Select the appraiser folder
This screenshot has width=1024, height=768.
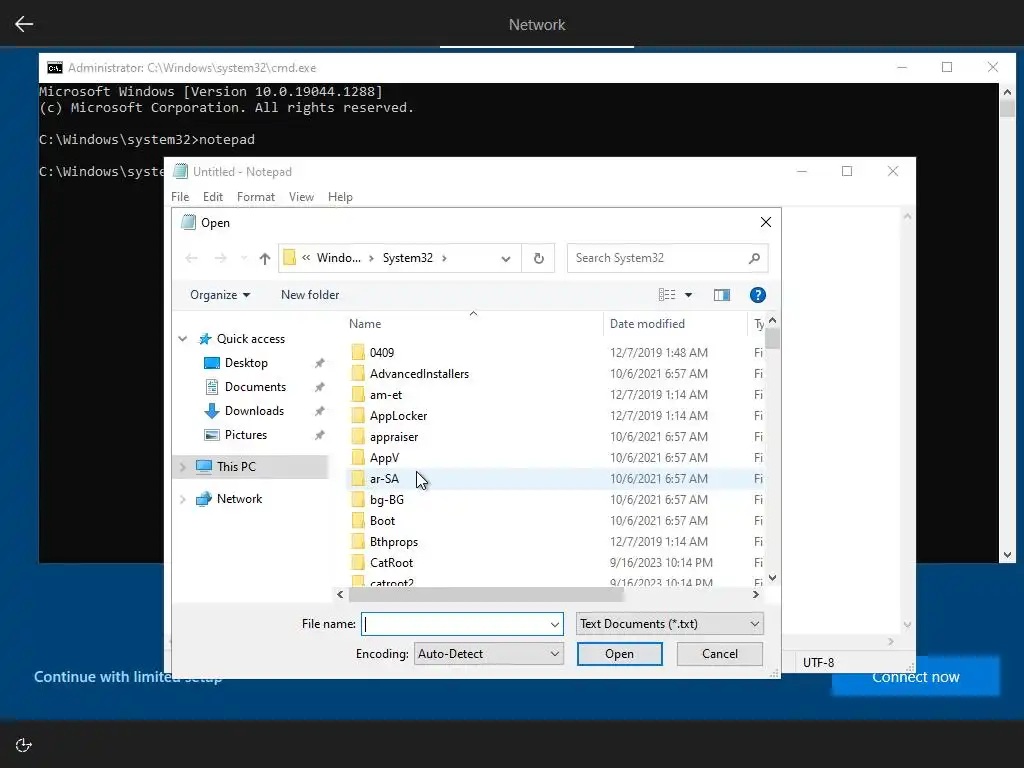[x=394, y=437]
